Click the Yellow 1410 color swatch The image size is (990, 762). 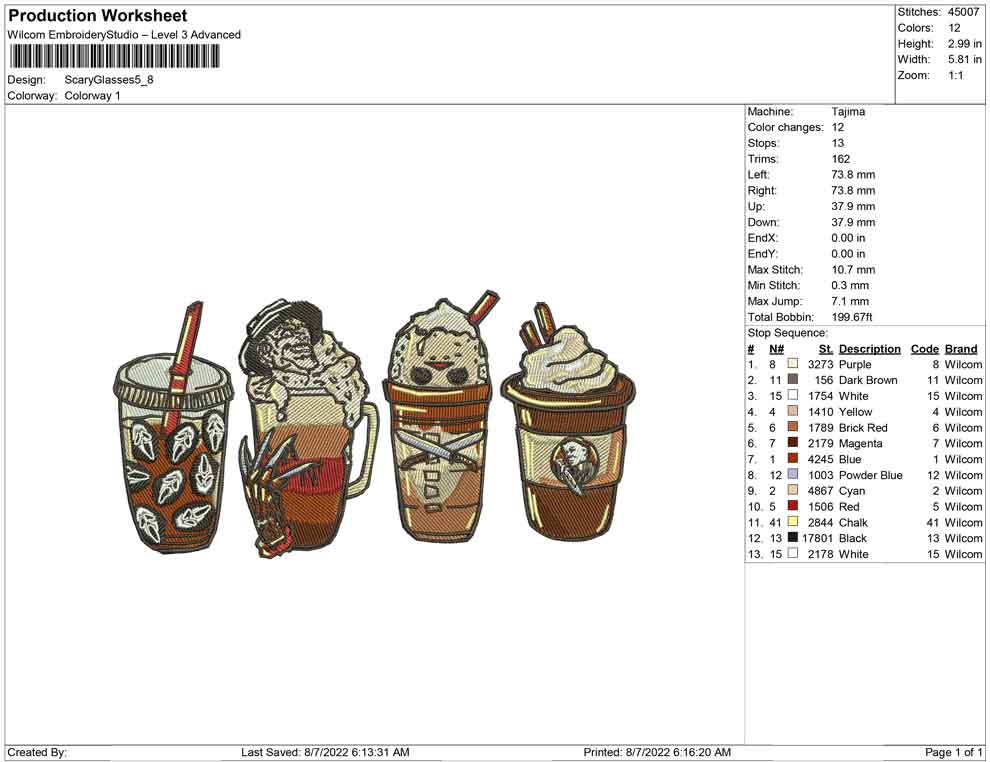pyautogui.click(x=793, y=411)
